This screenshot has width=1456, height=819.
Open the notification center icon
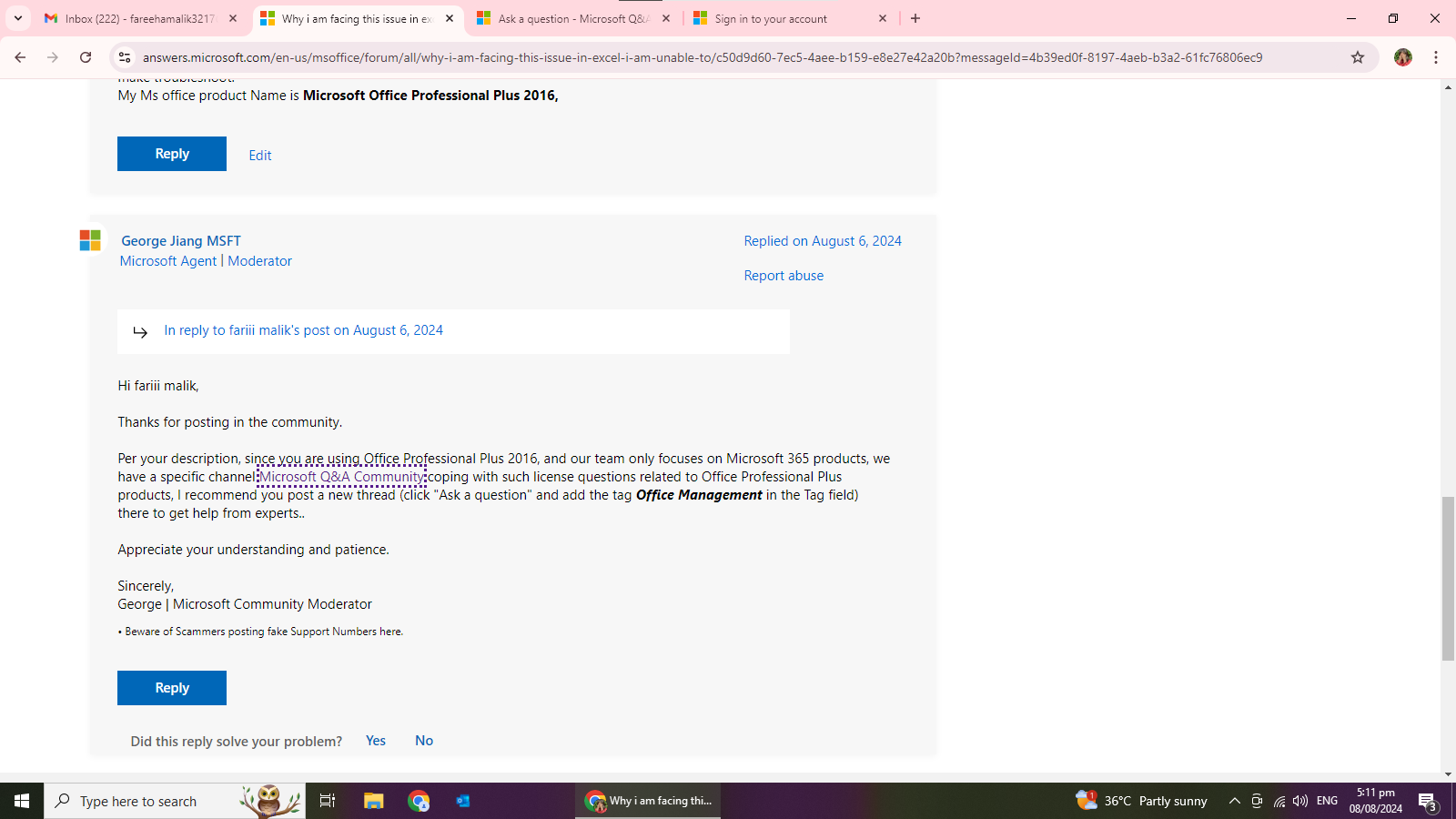(1428, 802)
